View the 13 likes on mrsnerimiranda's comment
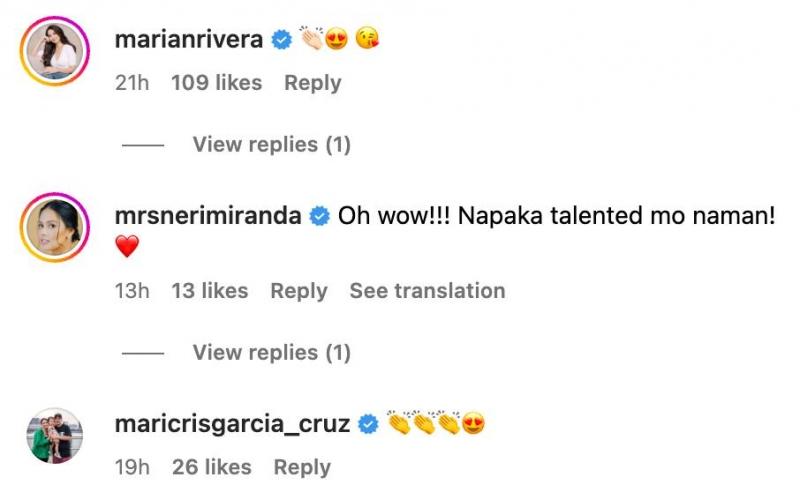 (209, 291)
